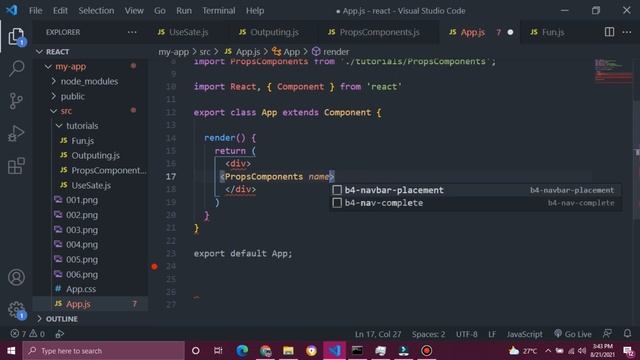Open Windows Start menu
Viewport: 640px width, 360px height.
11,351
